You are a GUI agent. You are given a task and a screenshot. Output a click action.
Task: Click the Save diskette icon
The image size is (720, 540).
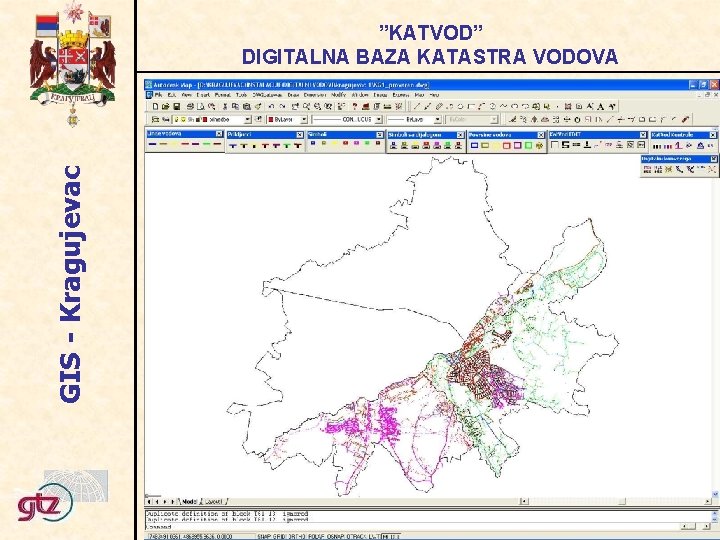point(177,107)
